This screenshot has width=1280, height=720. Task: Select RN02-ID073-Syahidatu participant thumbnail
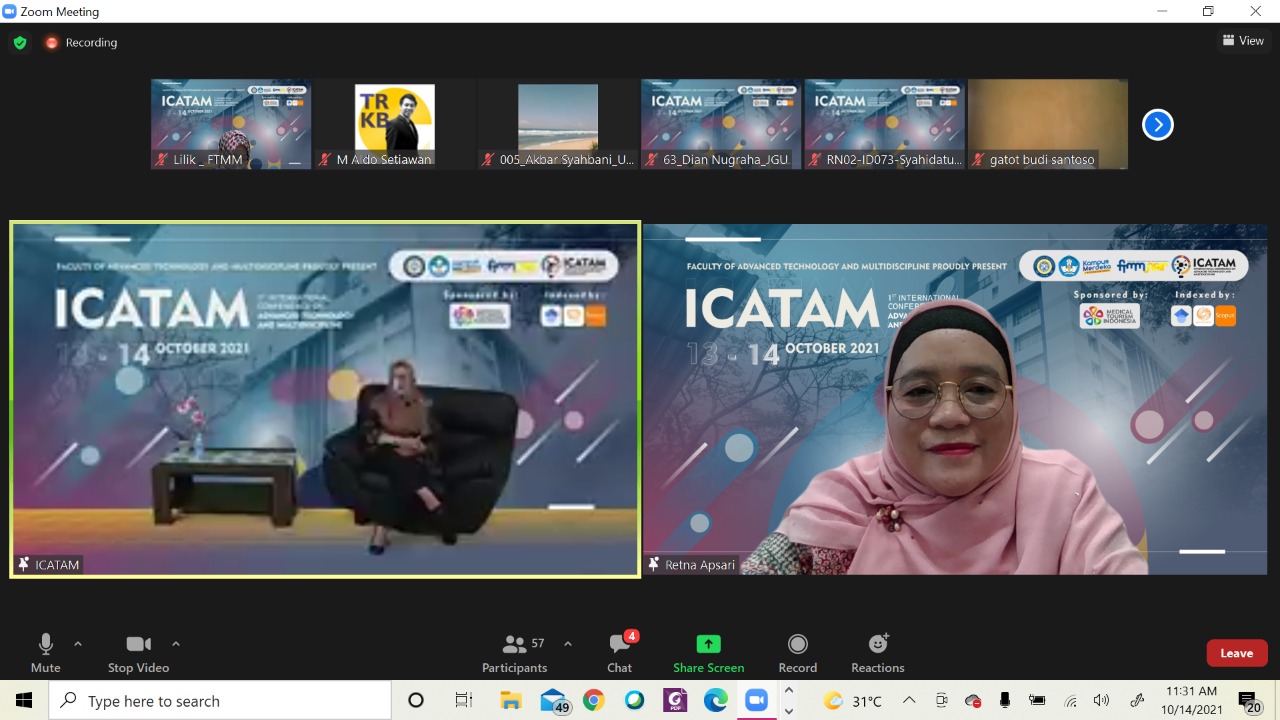pos(885,124)
